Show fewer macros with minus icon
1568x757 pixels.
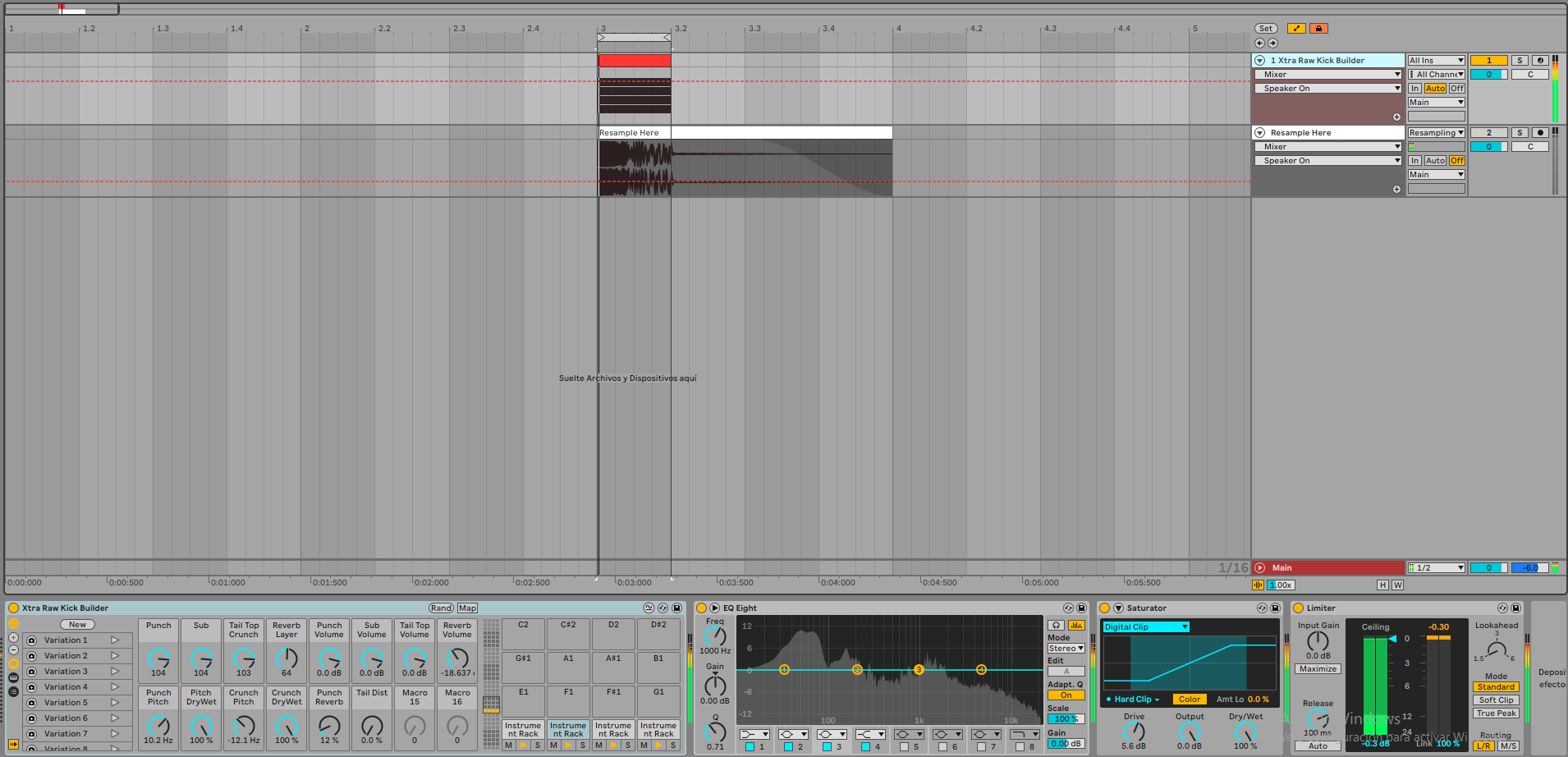13,650
